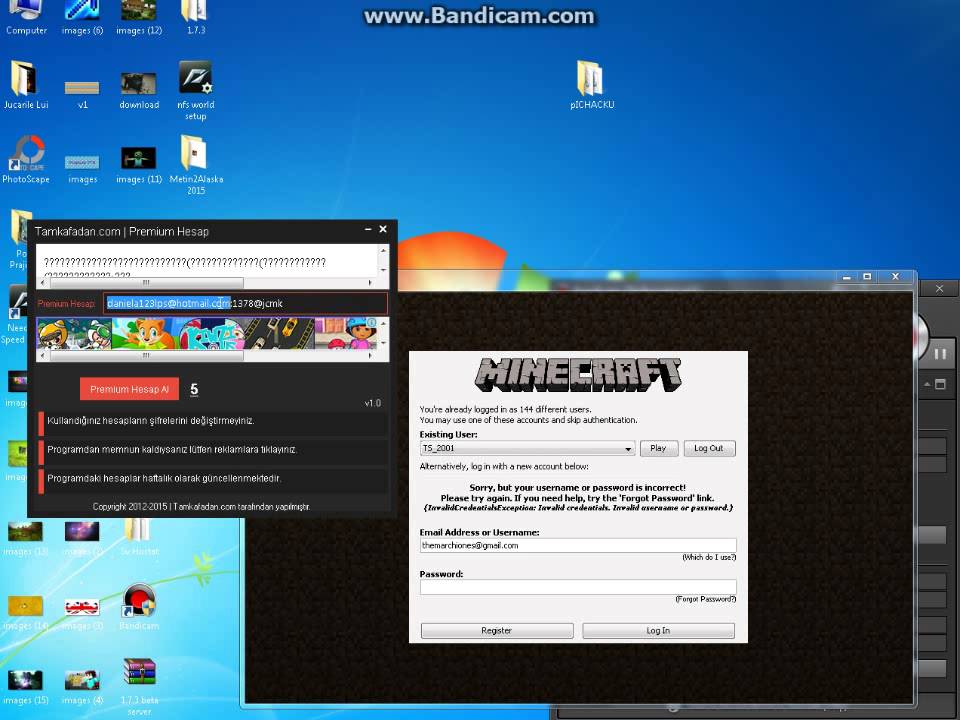Click the Log Out button
This screenshot has height=720, width=960.
point(709,448)
